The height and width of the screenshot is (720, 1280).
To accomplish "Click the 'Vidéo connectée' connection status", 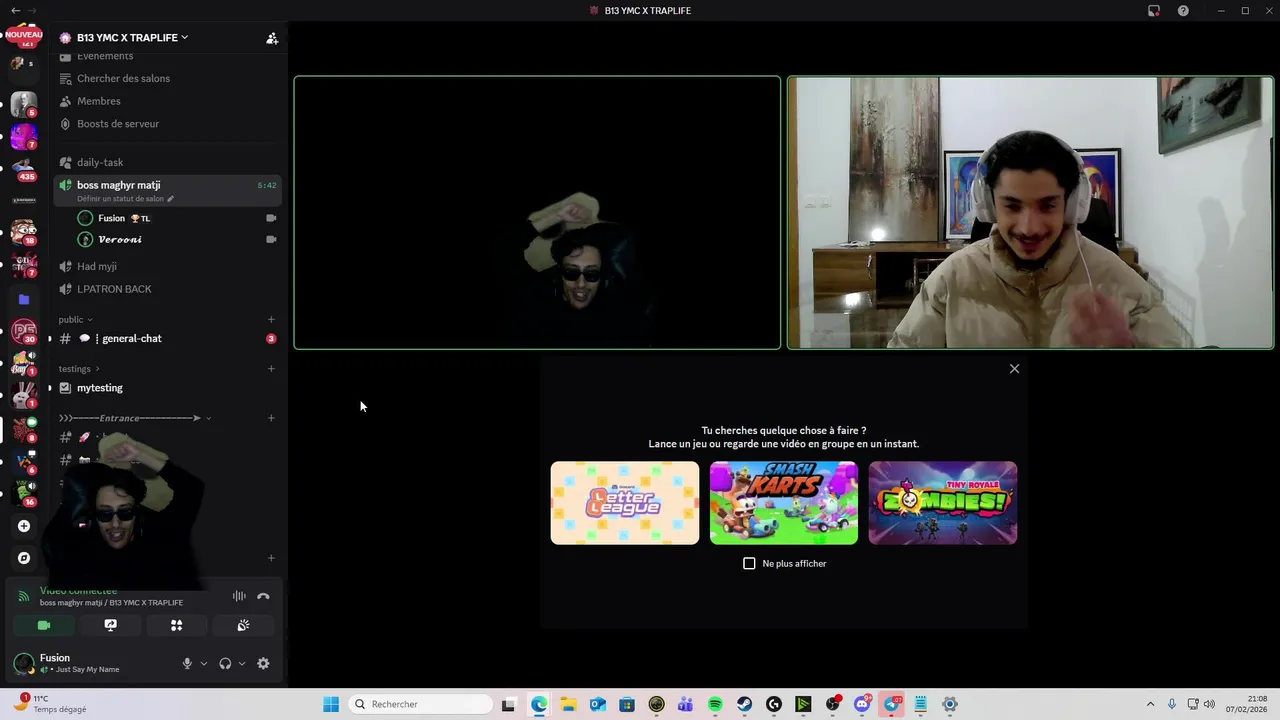I will 78,591.
